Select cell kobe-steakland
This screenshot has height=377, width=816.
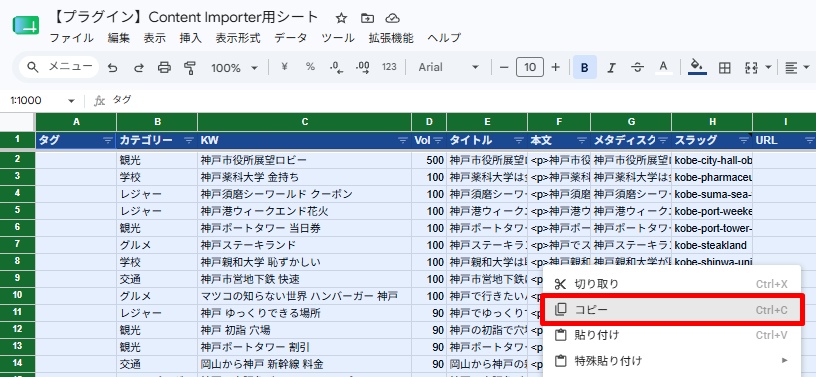(712, 245)
